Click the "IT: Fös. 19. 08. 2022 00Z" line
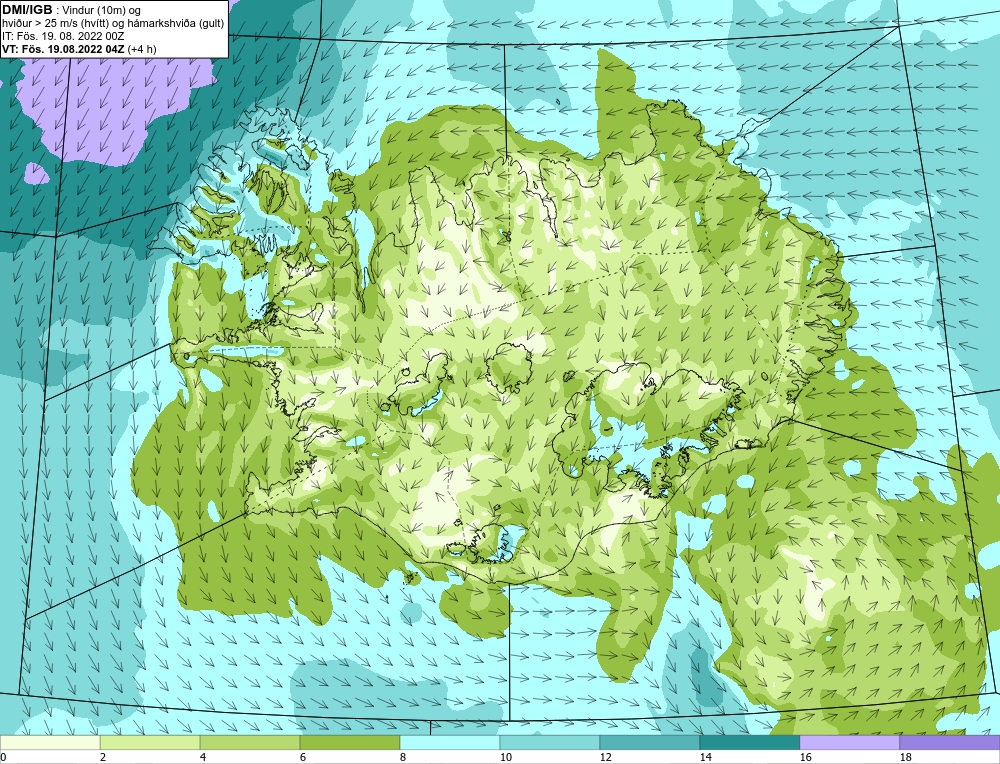This screenshot has height=764, width=1000. (x=63, y=36)
